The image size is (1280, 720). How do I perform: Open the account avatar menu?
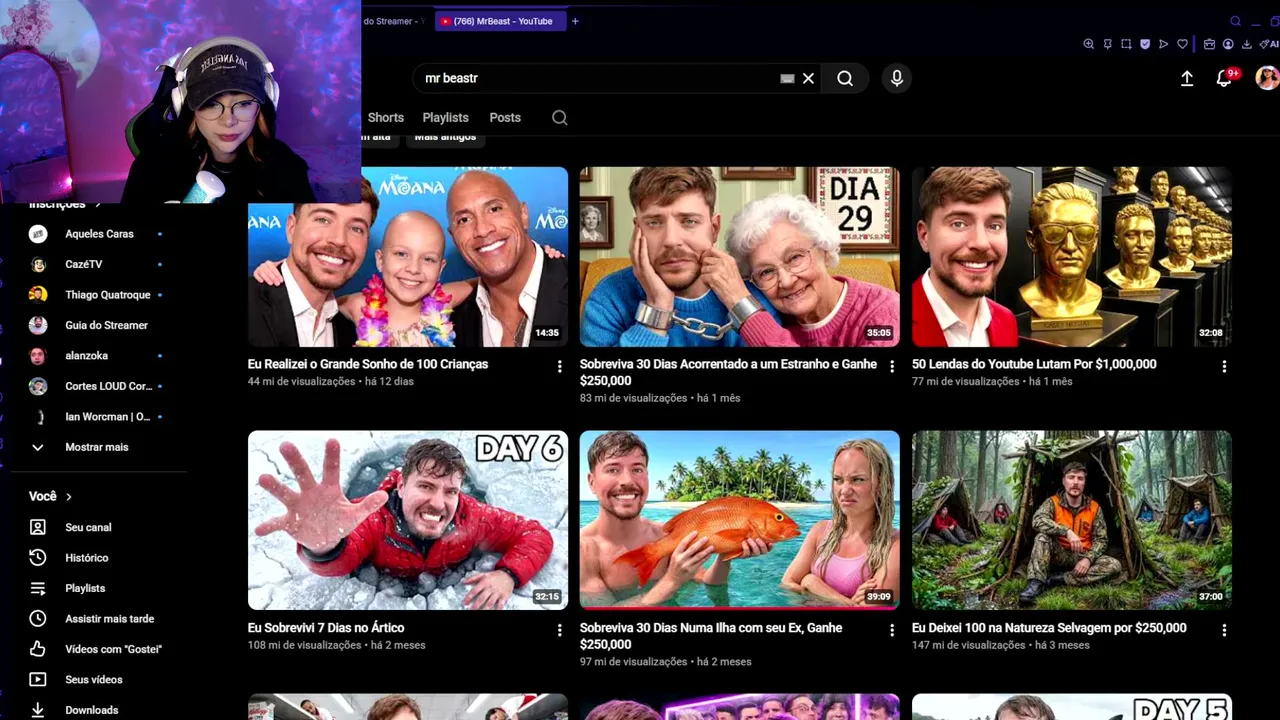pos(1267,78)
